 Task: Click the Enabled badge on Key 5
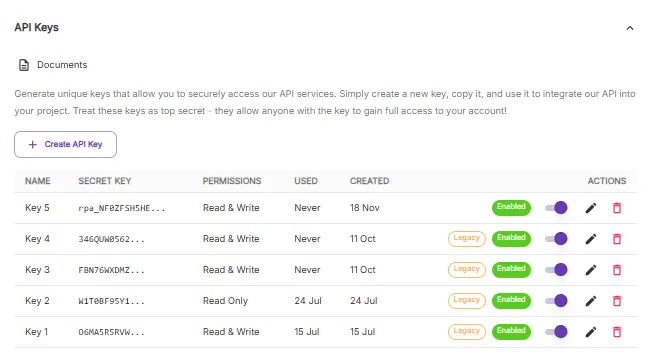(x=511, y=207)
